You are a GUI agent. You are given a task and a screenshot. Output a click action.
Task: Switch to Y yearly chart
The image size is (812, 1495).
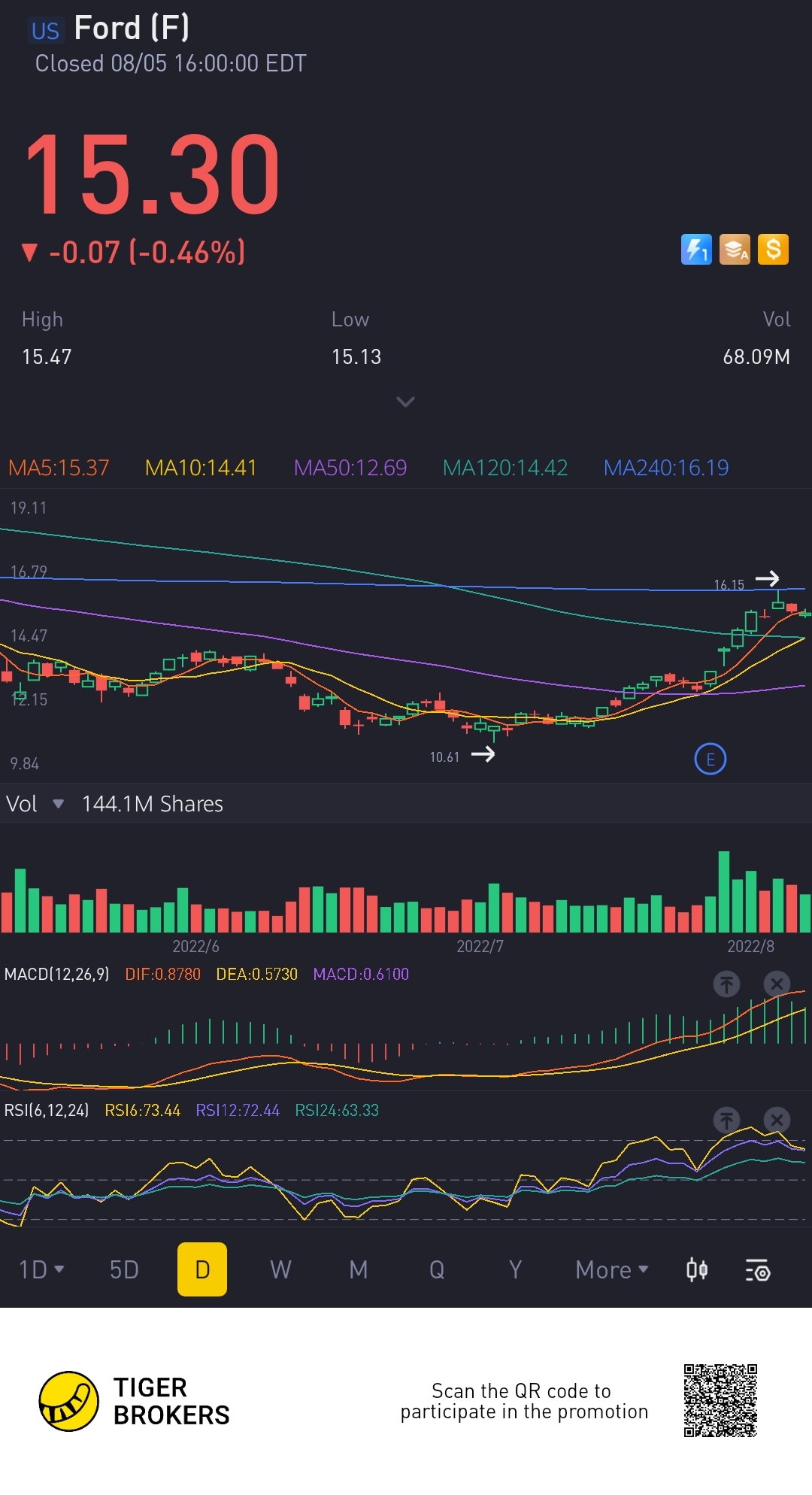[x=515, y=1270]
